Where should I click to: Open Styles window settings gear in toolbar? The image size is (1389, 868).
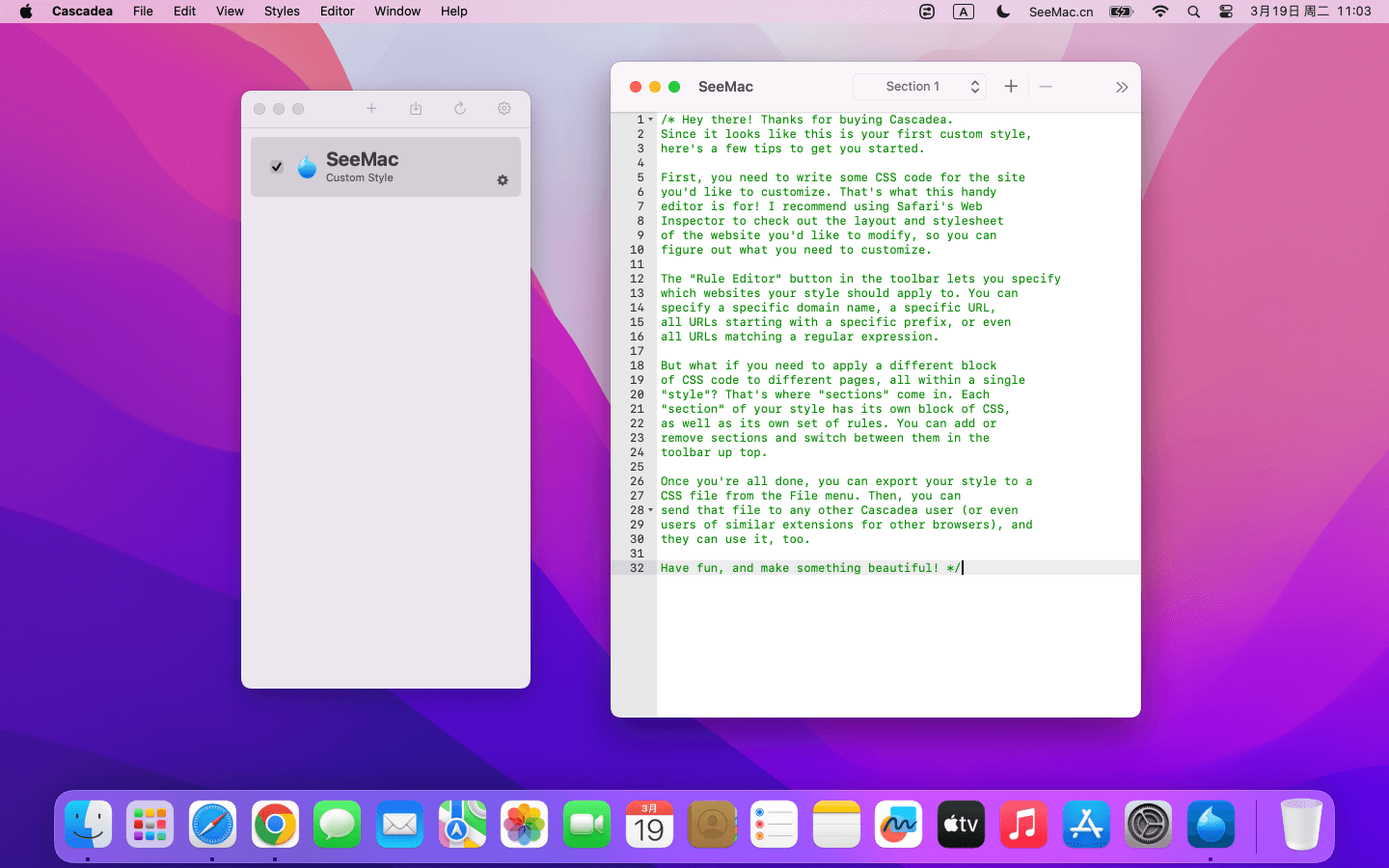point(504,109)
